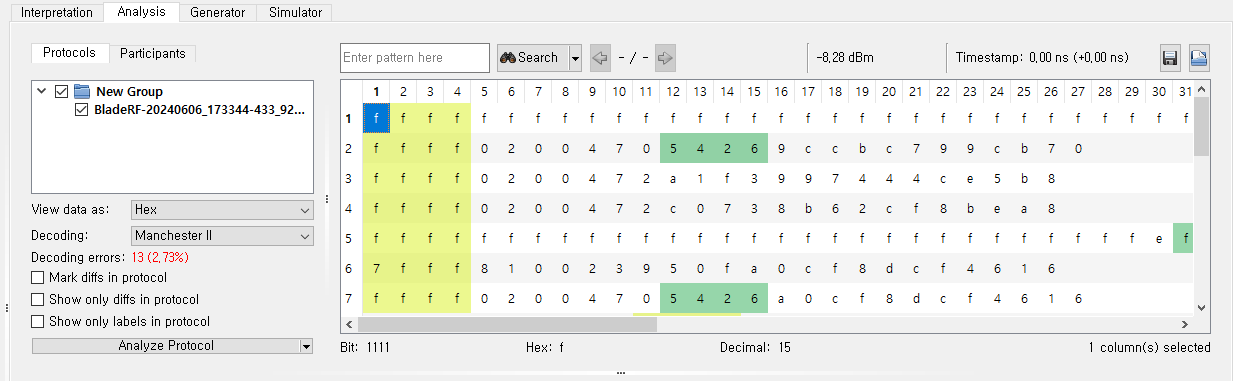Viewport: 1233px width, 381px height.
Task: Uncheck the New Group checkbox
Action: [x=61, y=92]
